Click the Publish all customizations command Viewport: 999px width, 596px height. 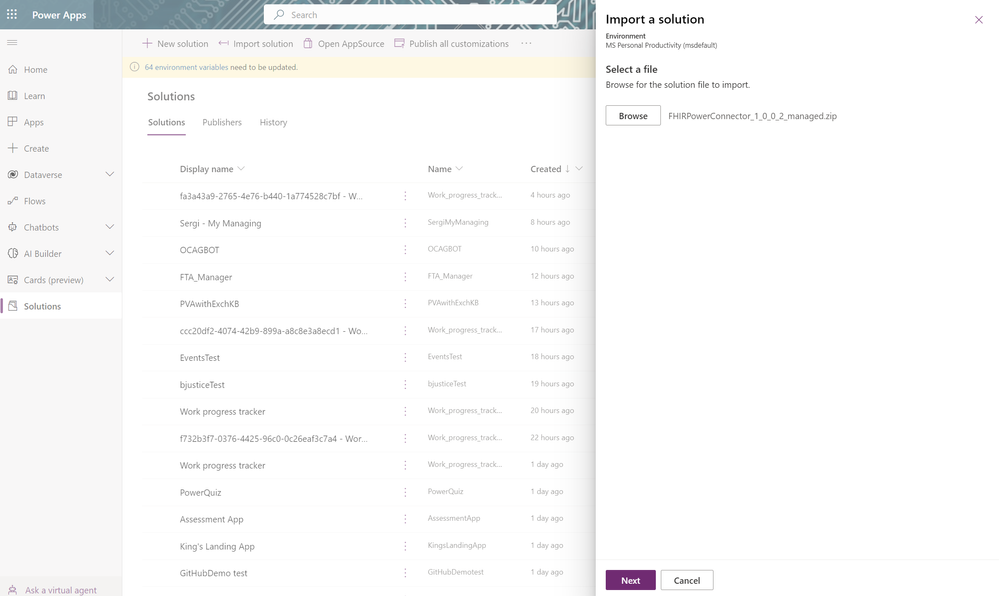point(452,43)
